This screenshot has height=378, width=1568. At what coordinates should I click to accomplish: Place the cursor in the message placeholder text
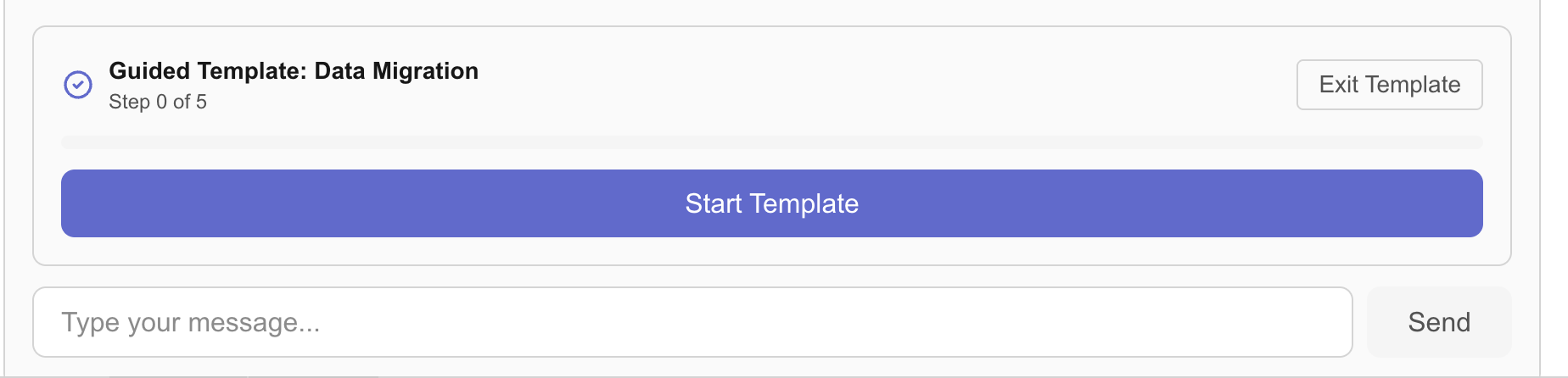tap(191, 323)
